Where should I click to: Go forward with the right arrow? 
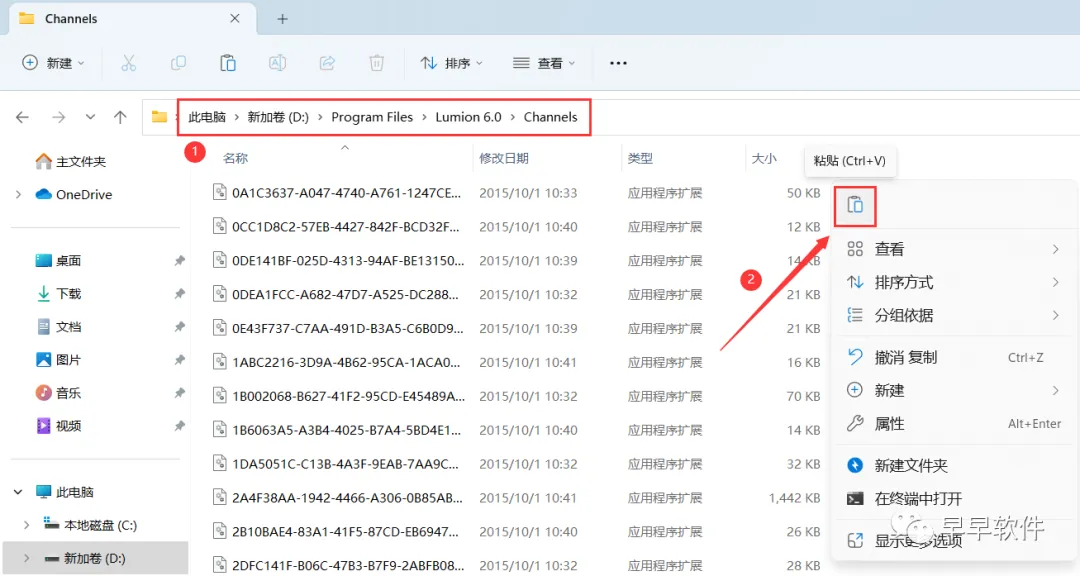tap(59, 117)
